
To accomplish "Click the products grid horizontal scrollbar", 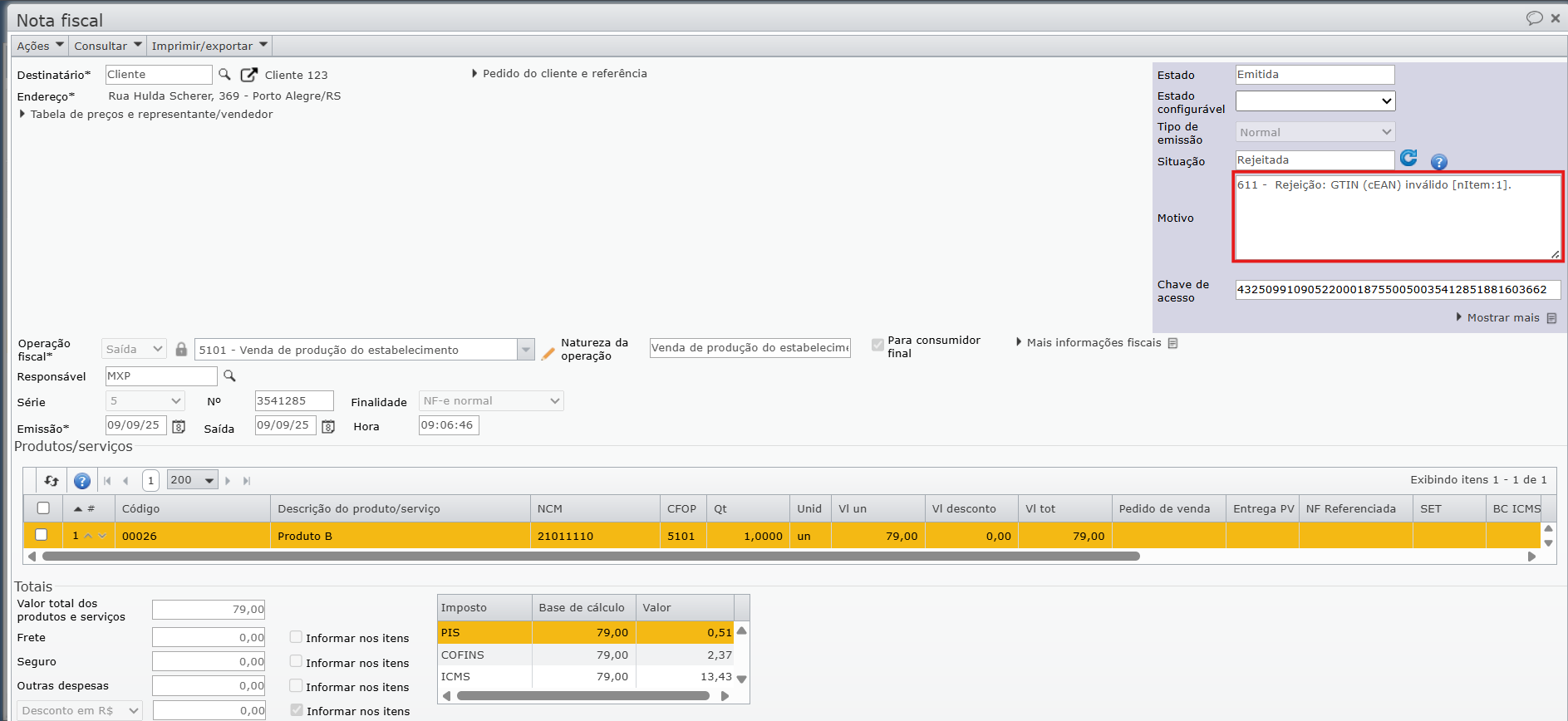I will [591, 557].
